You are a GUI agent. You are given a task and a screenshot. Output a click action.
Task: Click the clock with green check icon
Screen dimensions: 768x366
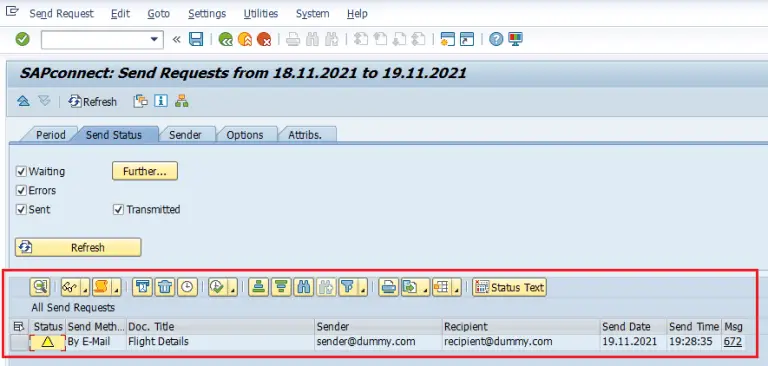217,287
